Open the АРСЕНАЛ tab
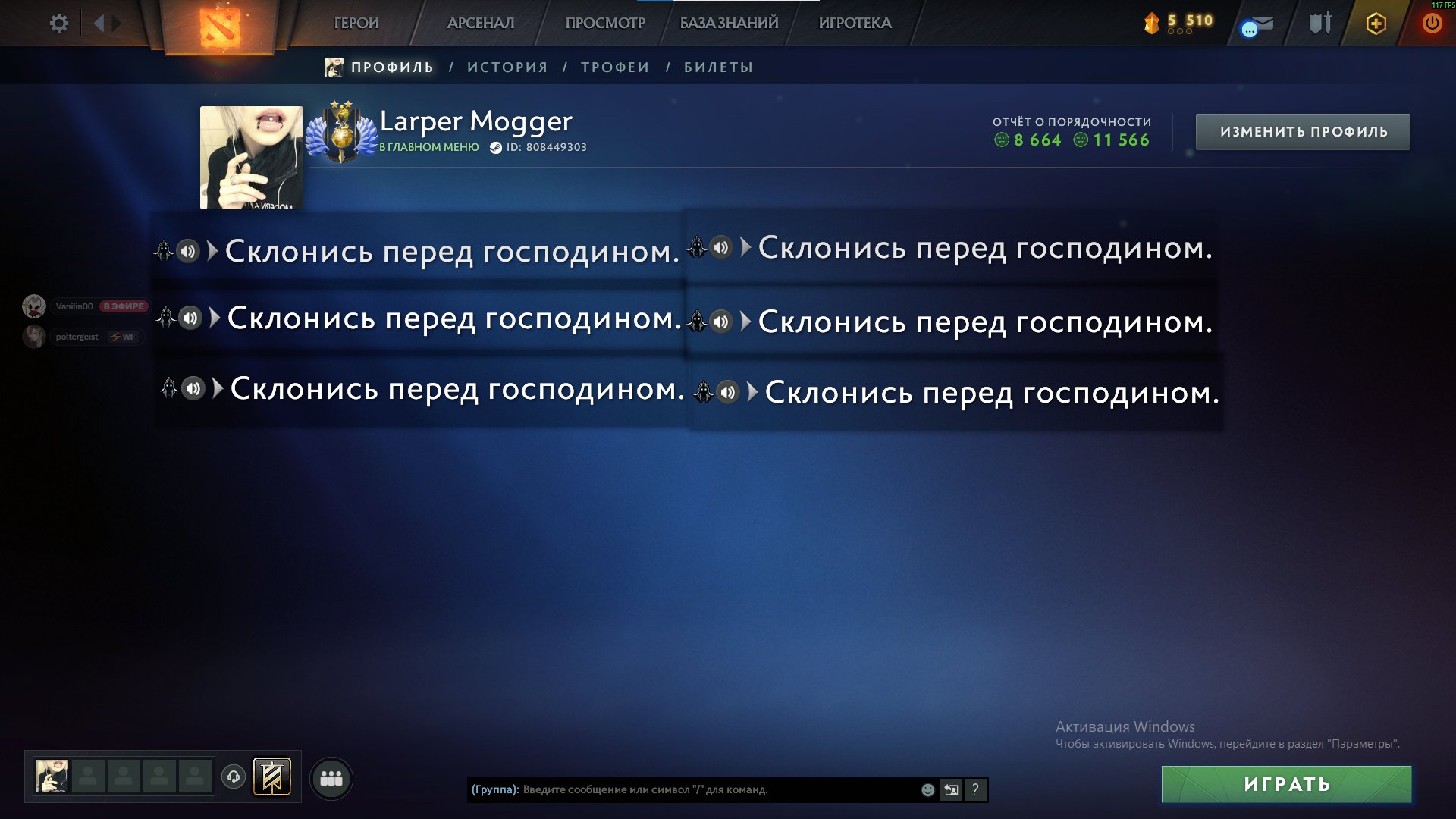The height and width of the screenshot is (819, 1456). click(481, 24)
